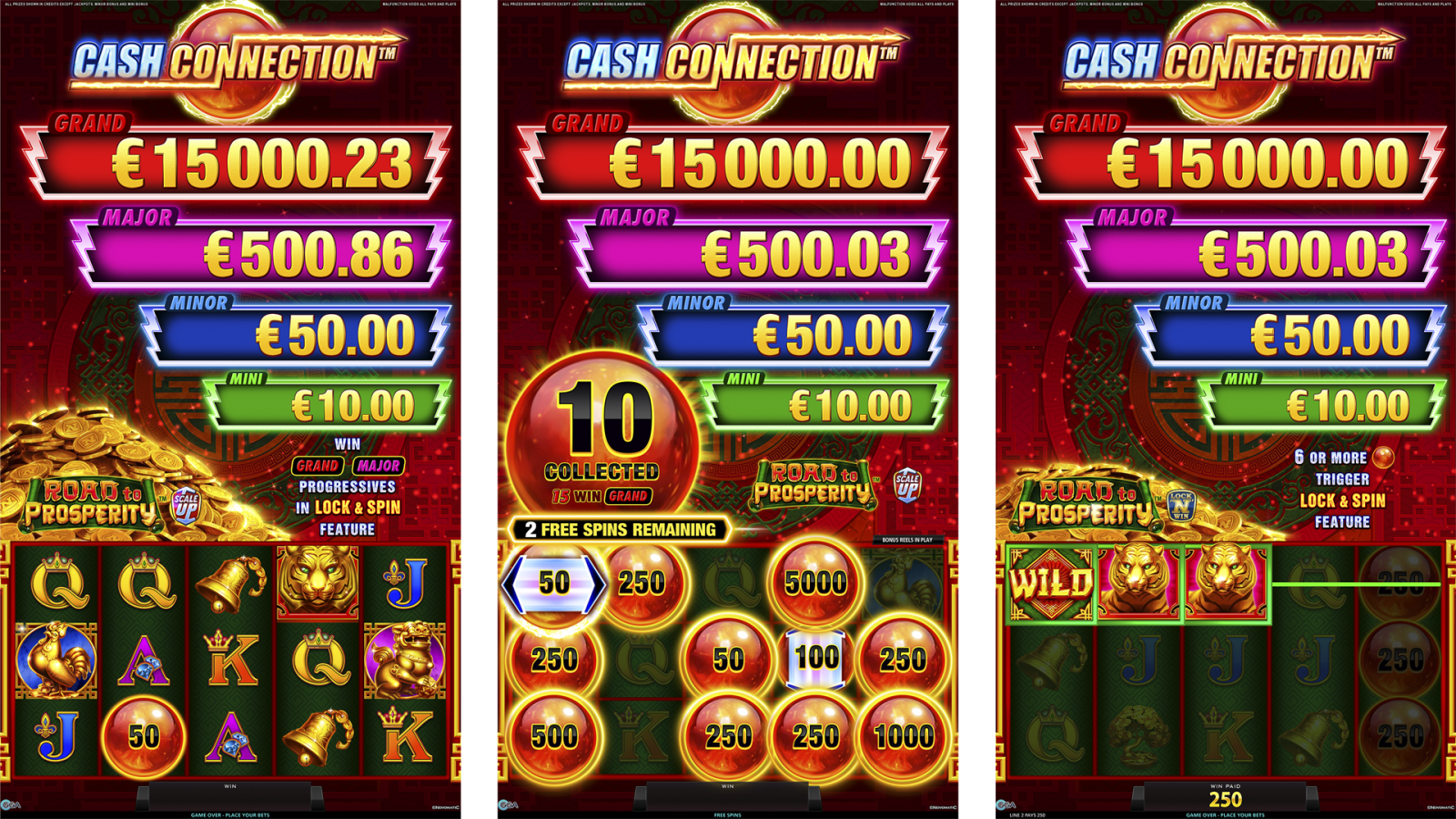
Task: Click the 5000 red orb
Action: [x=815, y=582]
